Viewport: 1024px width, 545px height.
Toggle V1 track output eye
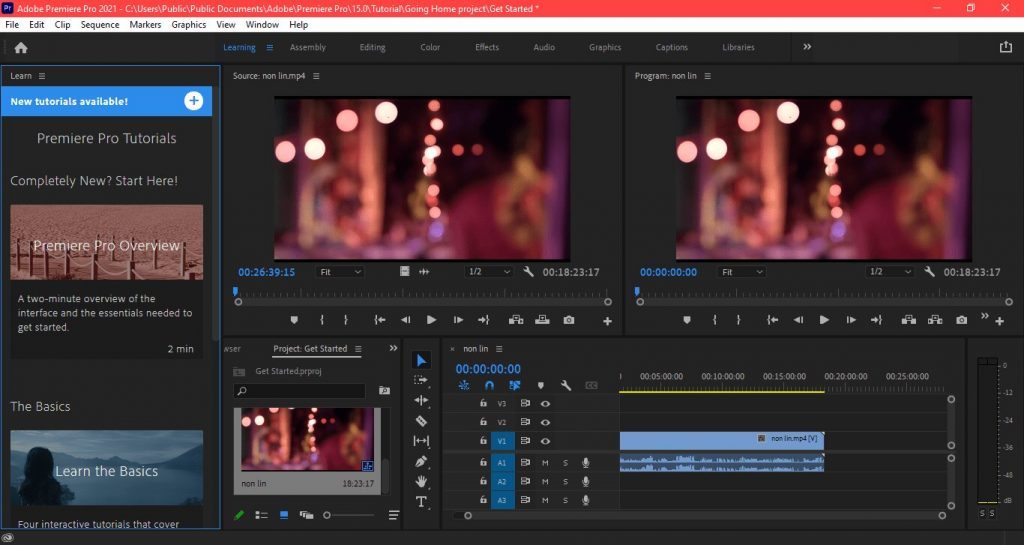point(545,441)
